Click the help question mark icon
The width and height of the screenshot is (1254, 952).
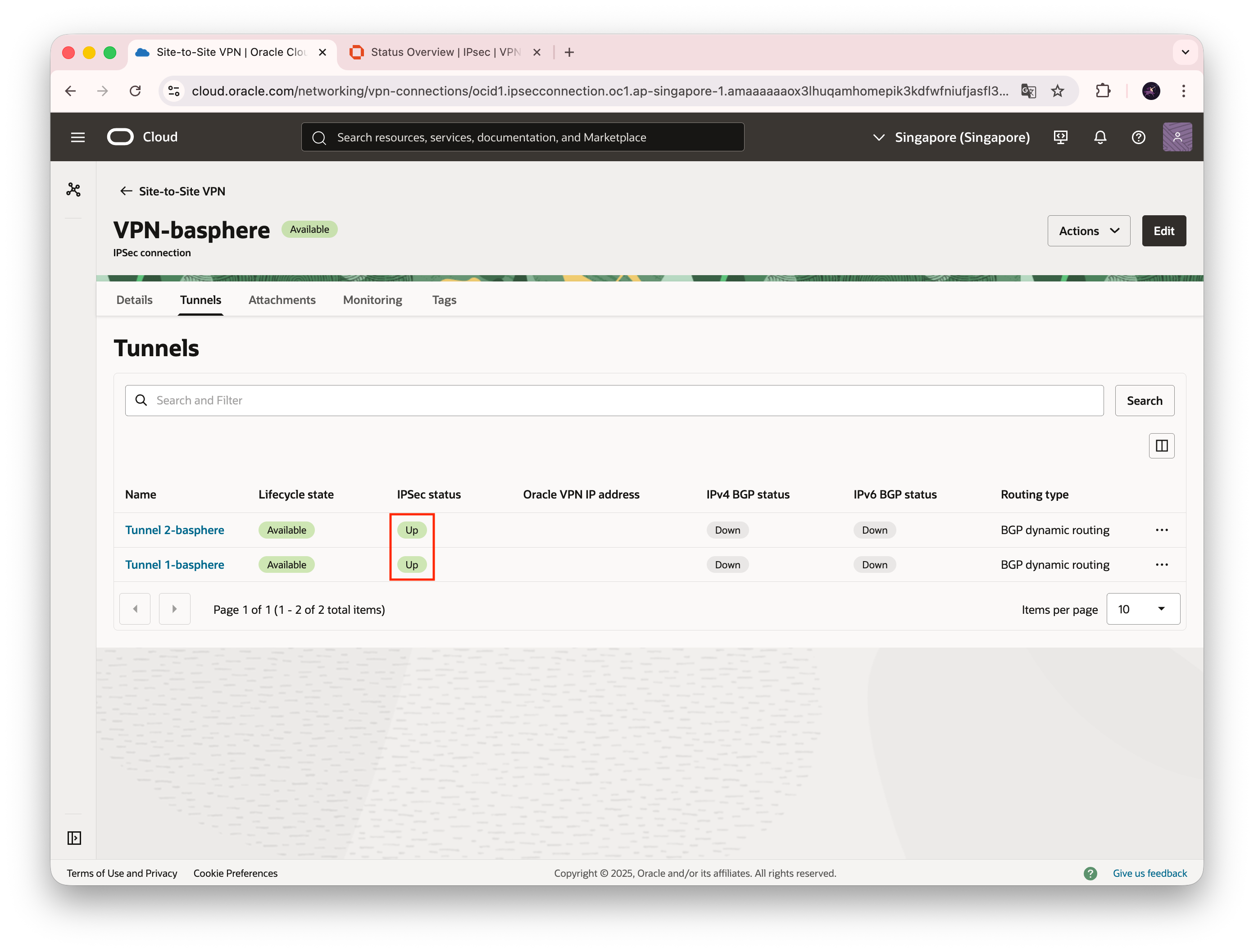pyautogui.click(x=1138, y=137)
